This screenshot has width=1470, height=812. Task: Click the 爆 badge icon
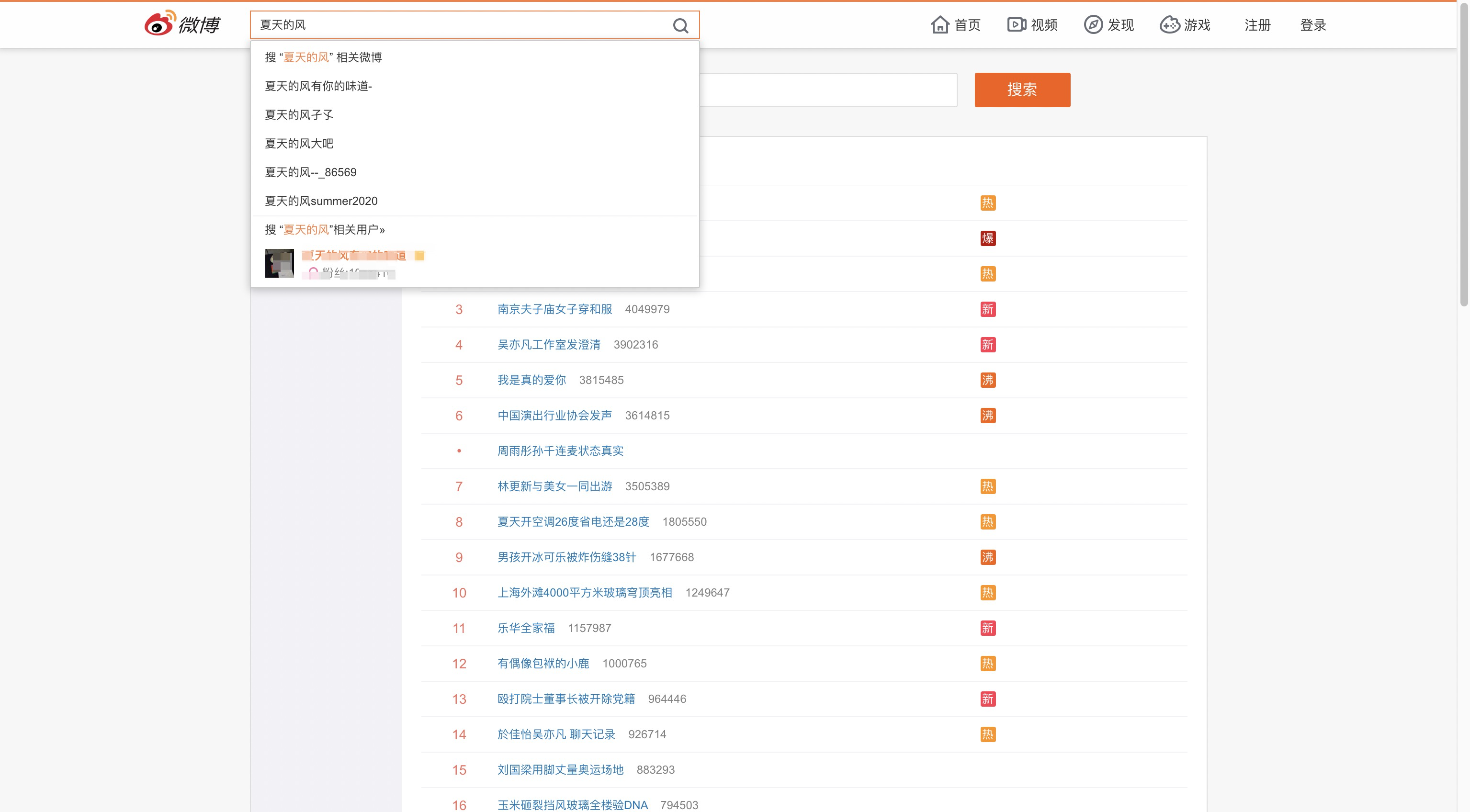pyautogui.click(x=988, y=238)
